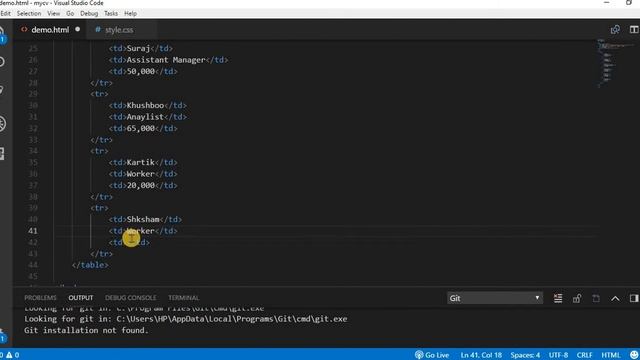Open the Go menu
This screenshot has width=640, height=360.
coord(70,13)
